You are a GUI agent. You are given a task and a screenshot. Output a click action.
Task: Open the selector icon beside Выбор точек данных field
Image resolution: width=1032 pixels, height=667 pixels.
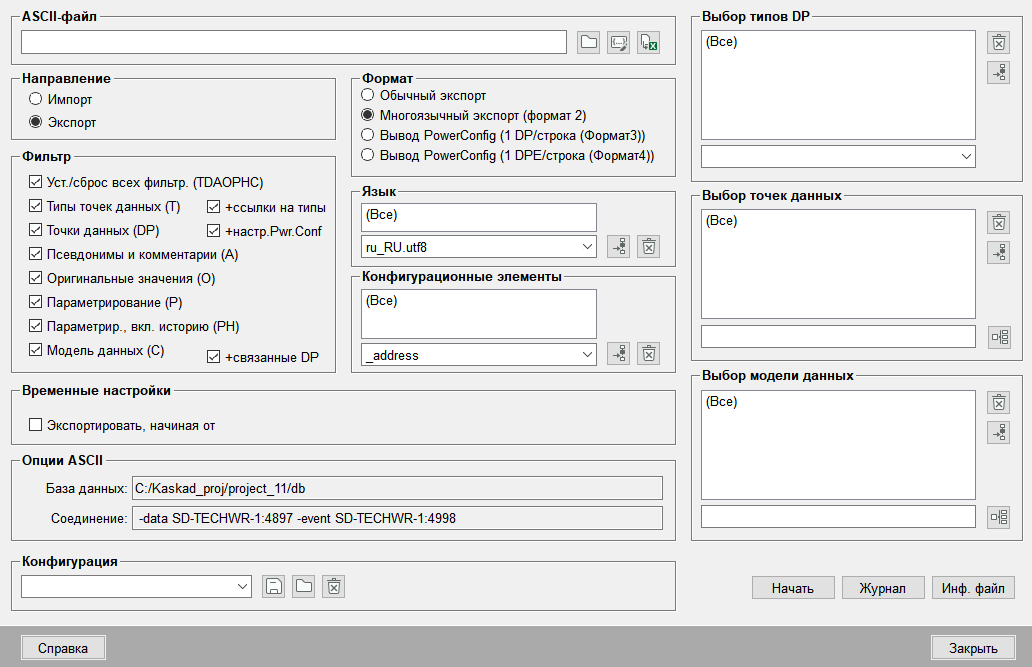(999, 337)
